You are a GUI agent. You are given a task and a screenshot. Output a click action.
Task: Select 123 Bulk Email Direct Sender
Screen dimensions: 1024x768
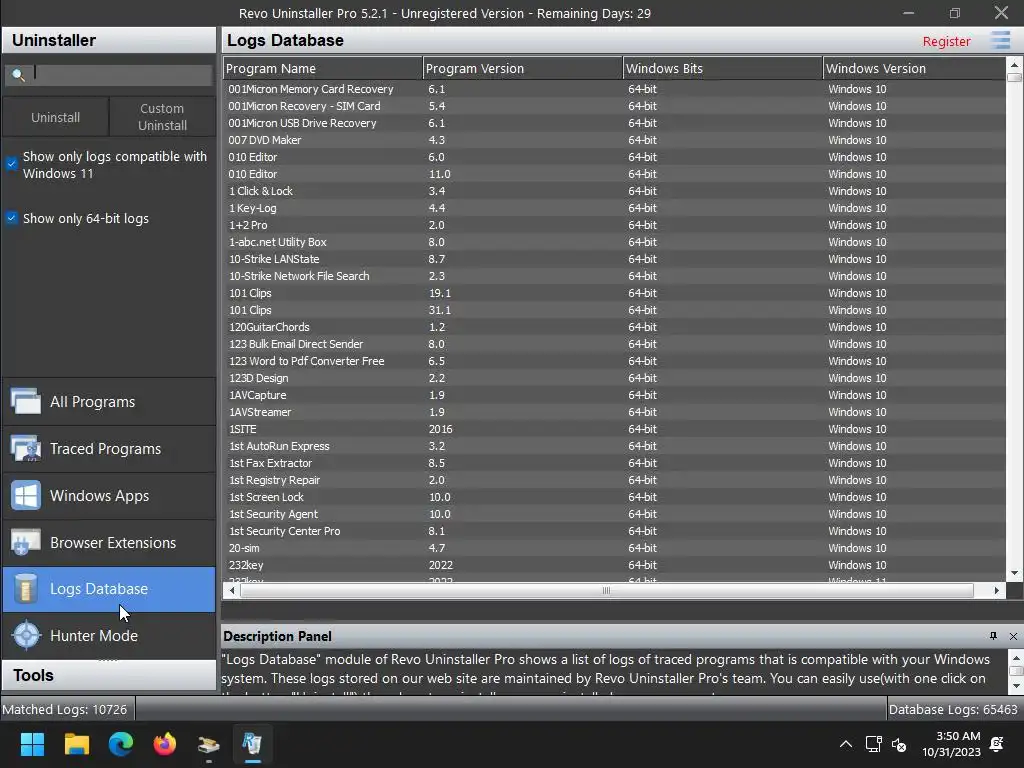[x=614, y=344]
